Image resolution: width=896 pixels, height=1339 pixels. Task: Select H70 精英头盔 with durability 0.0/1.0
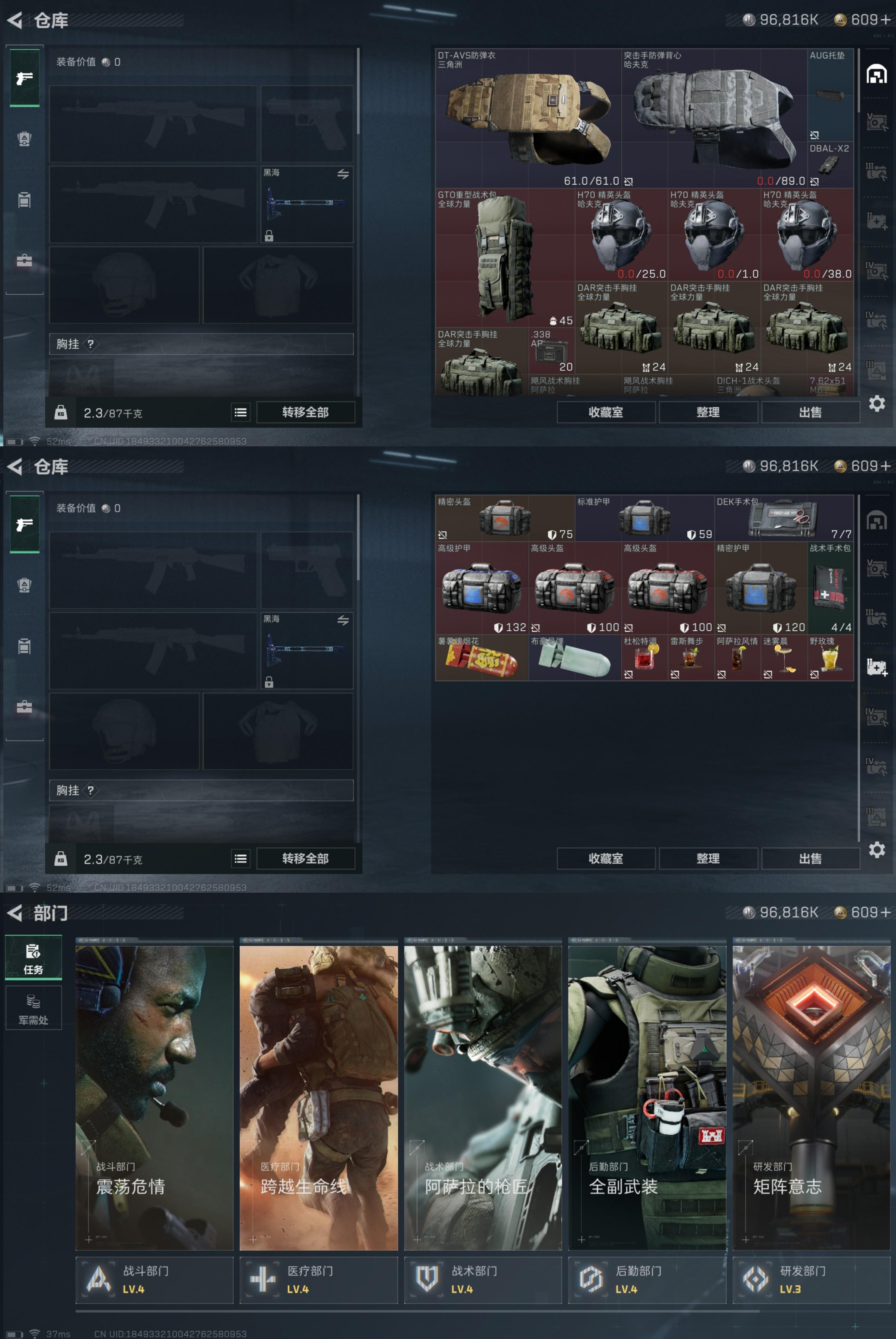714,235
